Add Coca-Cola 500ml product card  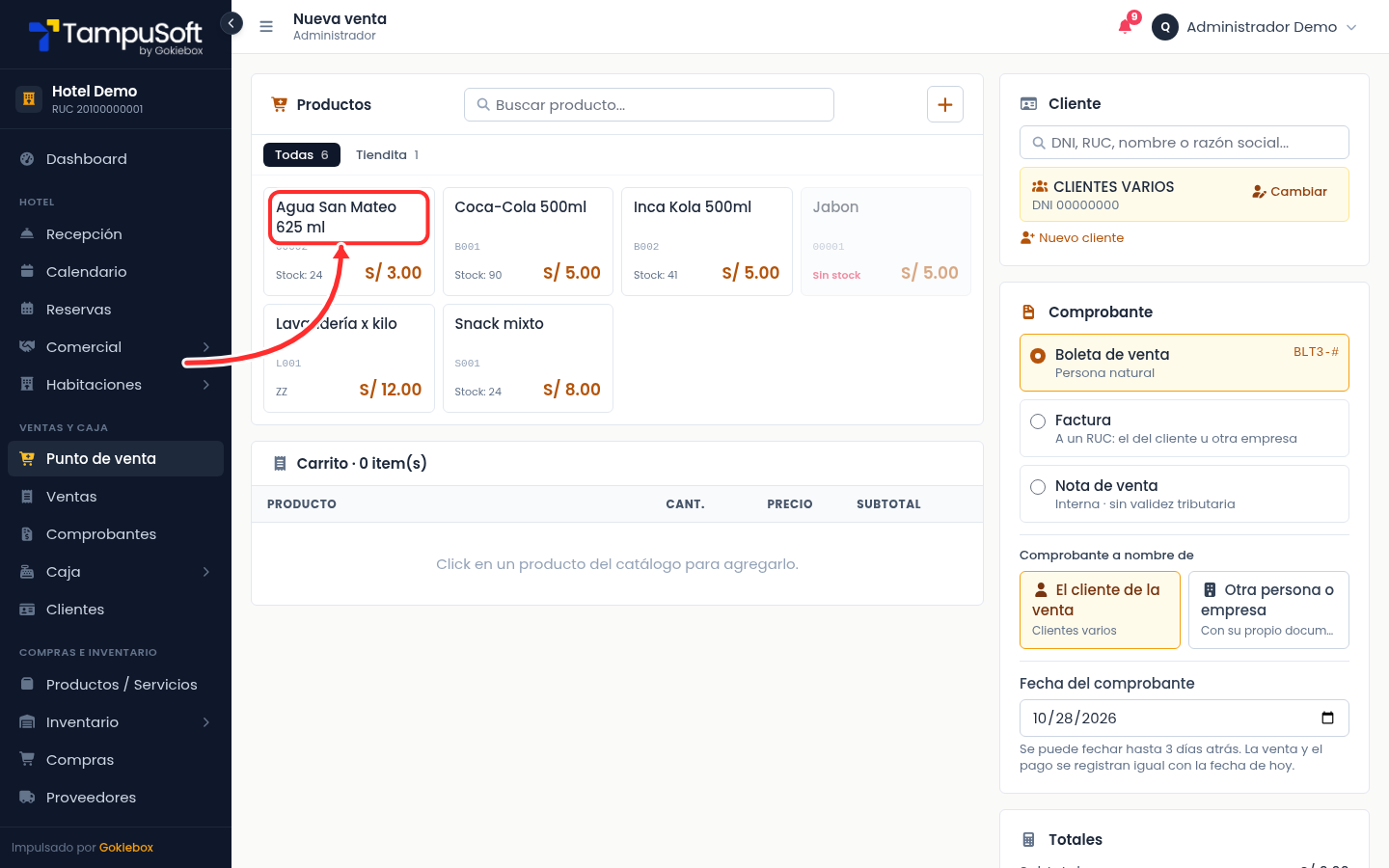(528, 241)
